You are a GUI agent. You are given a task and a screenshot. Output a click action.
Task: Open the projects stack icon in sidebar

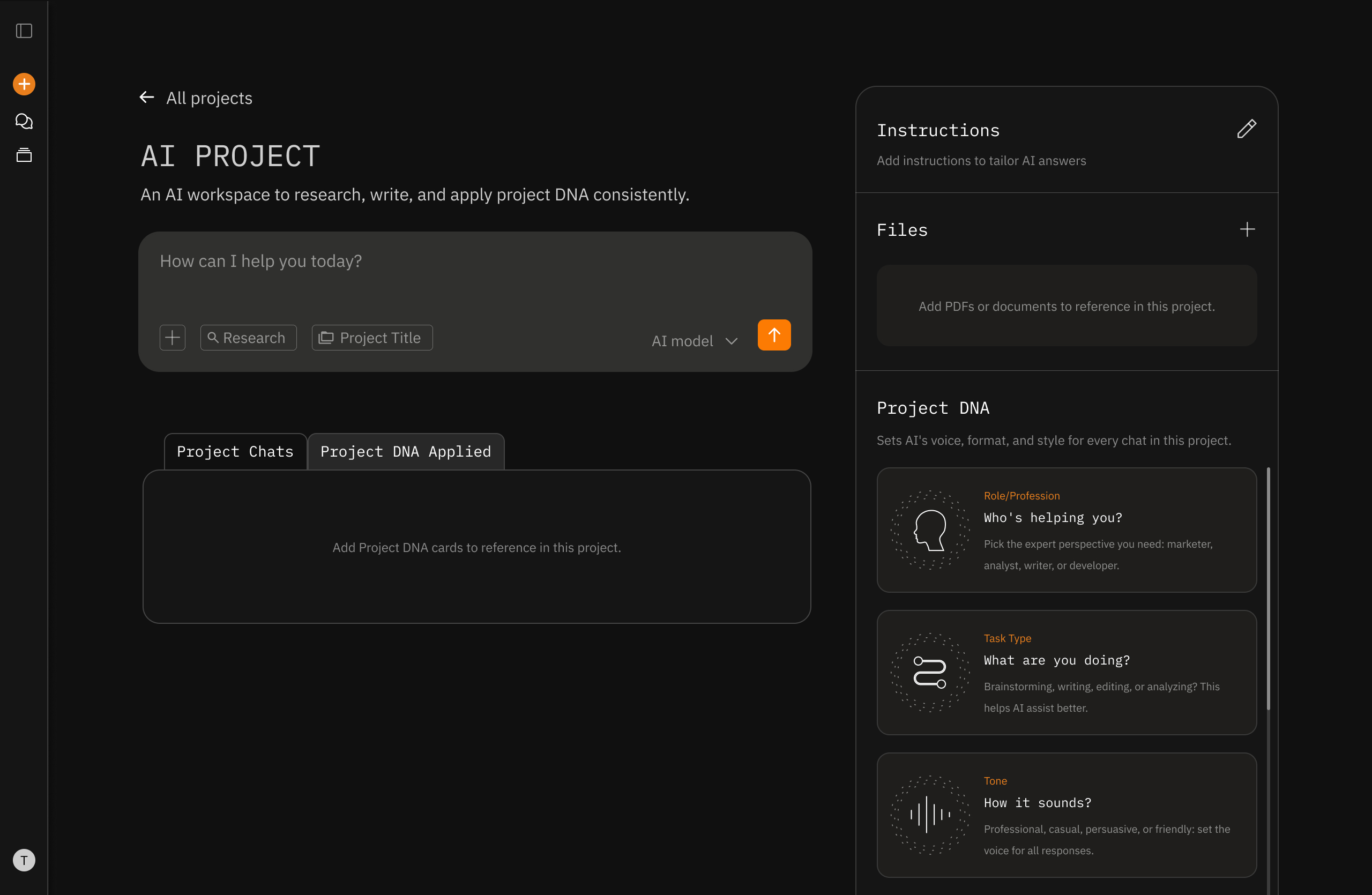(24, 155)
